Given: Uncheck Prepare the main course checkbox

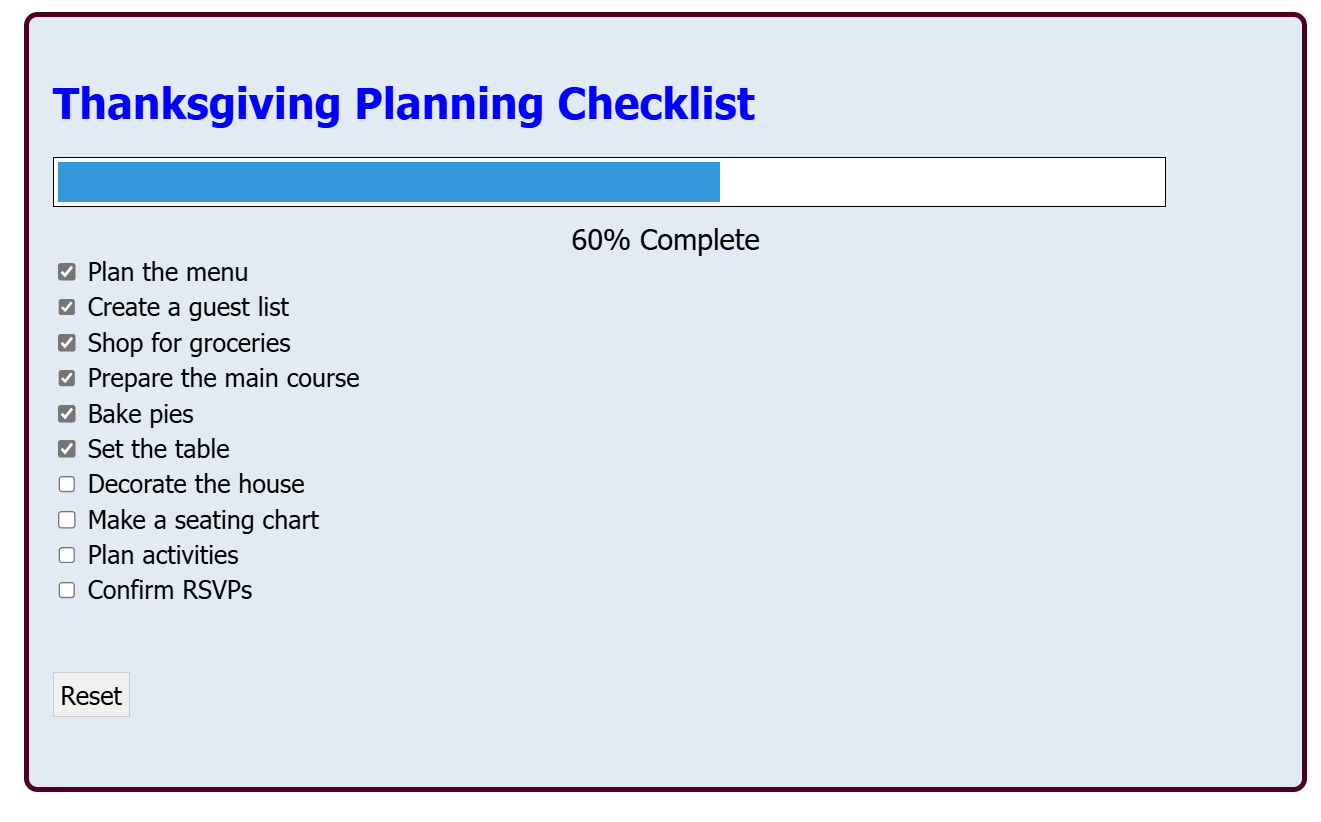Looking at the screenshot, I should 67,378.
